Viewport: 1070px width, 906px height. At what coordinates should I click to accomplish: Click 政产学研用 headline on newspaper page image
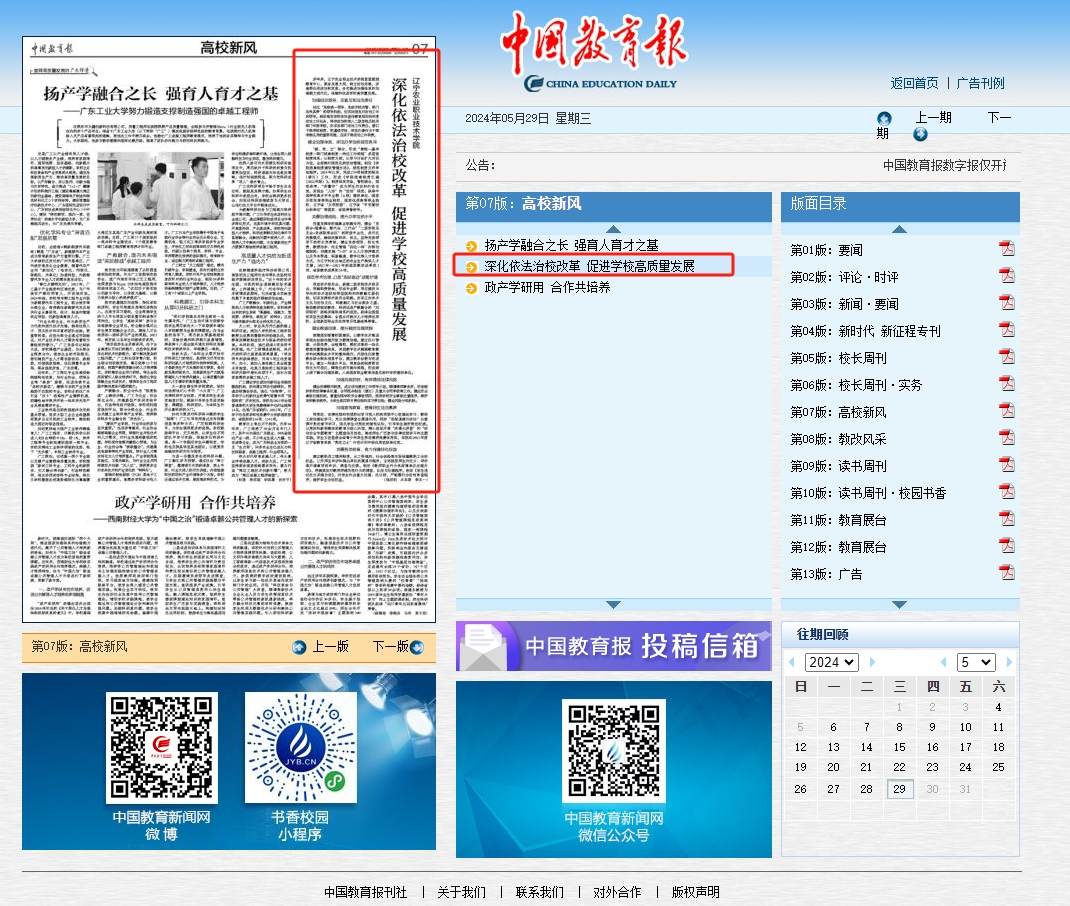click(x=194, y=503)
